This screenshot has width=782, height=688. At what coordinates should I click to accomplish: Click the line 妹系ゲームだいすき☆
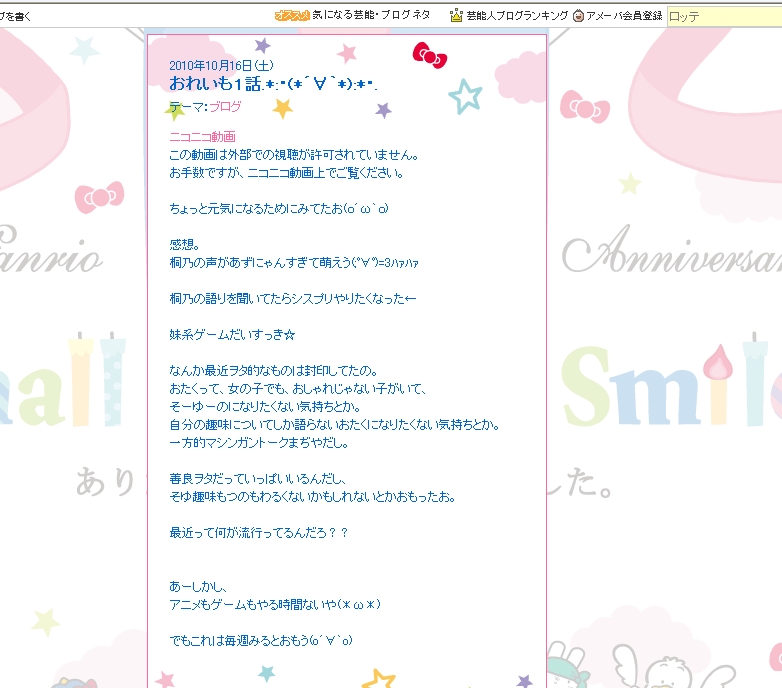[232, 335]
